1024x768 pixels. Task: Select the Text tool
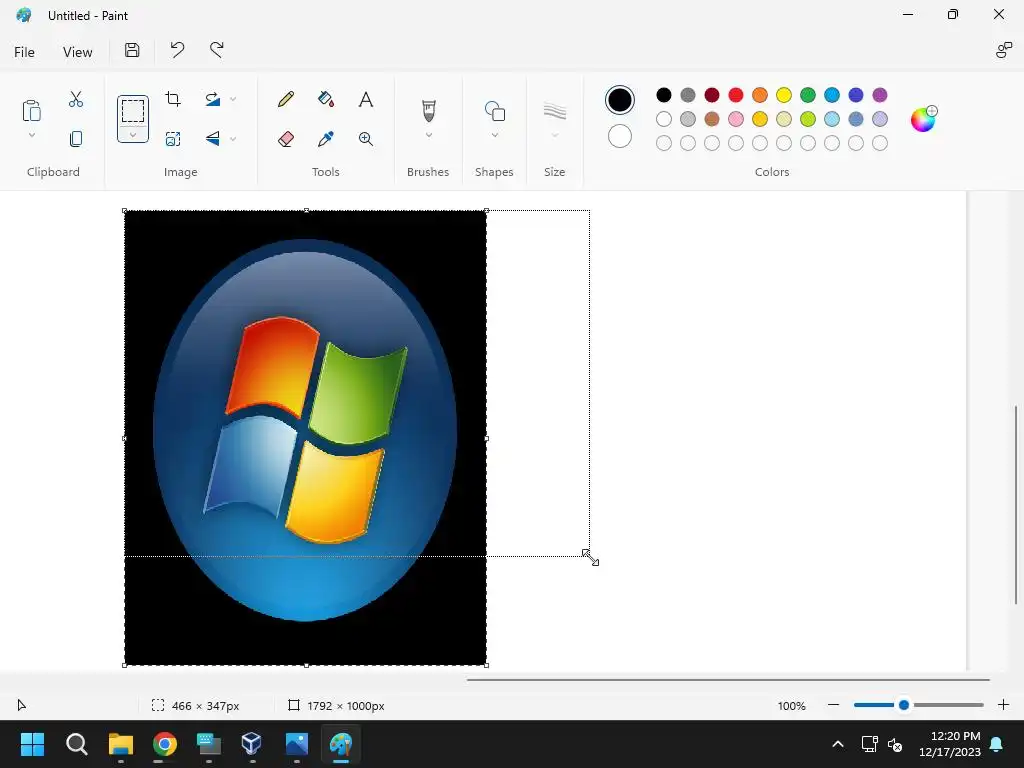366,99
